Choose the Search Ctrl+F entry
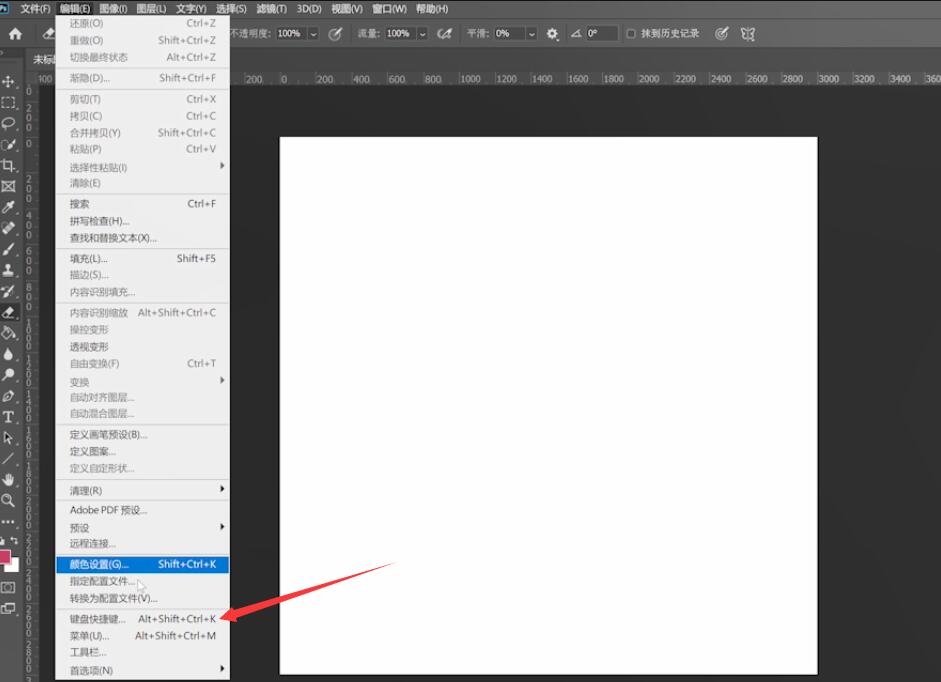Screen dimensions: 941x682 tap(142, 204)
